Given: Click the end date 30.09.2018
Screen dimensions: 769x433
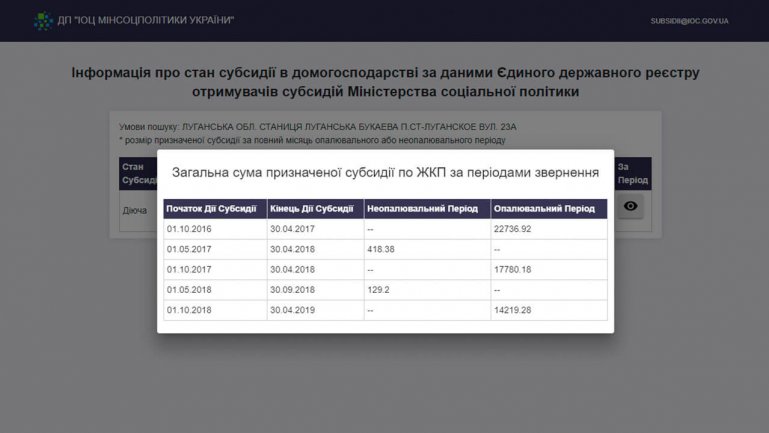Looking at the screenshot, I should click(x=292, y=290).
